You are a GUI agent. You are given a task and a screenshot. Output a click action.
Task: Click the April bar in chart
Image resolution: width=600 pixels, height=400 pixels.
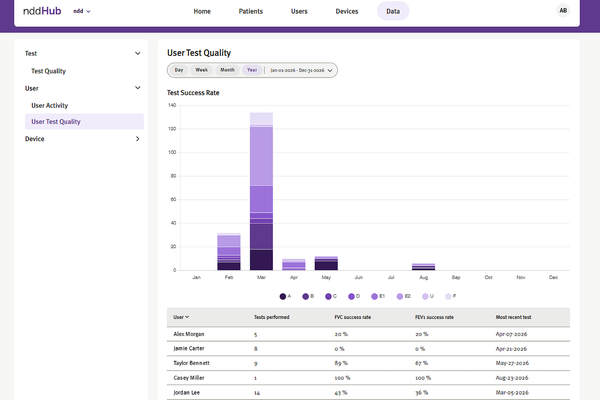coord(294,264)
